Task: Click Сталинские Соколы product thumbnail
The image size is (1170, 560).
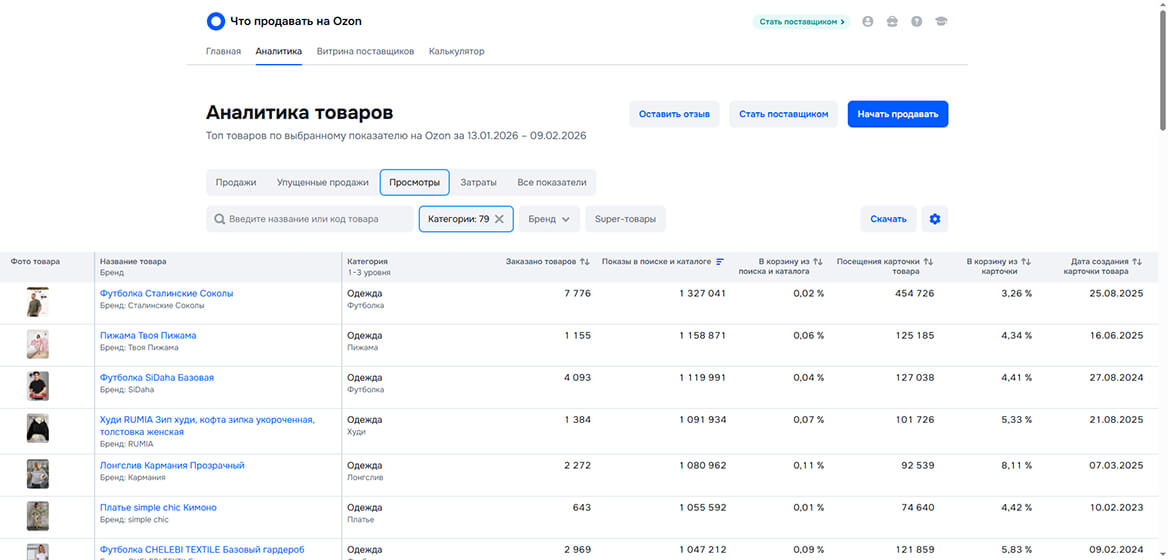Action: [x=37, y=302]
